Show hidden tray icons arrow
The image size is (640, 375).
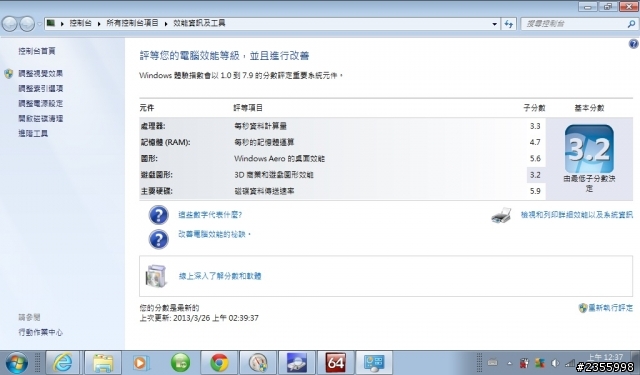click(x=509, y=363)
